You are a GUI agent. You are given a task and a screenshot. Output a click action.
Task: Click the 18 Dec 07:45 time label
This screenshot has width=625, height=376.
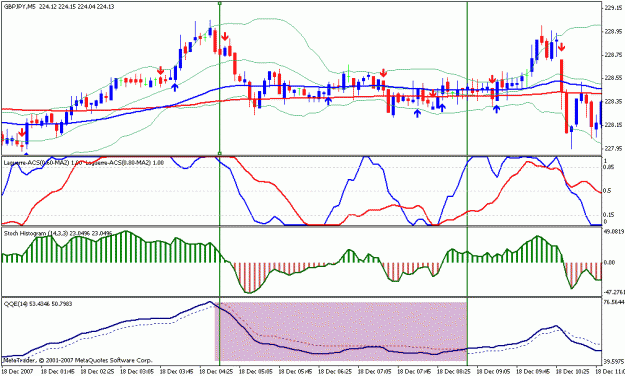coord(414,371)
